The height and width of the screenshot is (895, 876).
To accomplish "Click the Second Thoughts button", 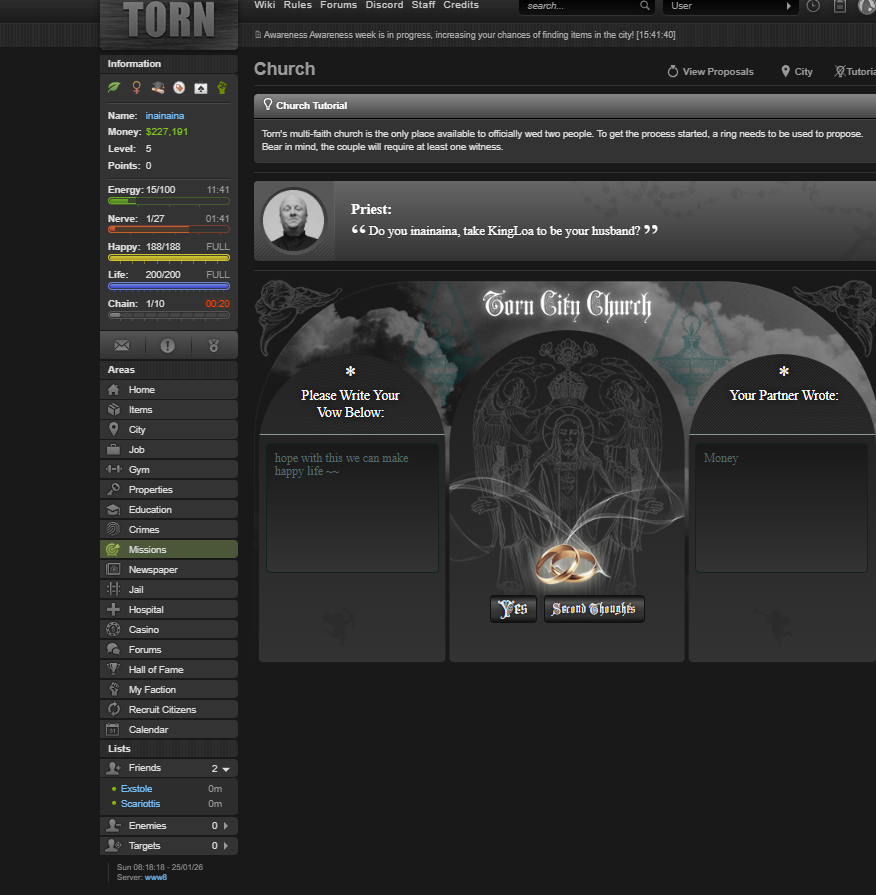I will coord(594,609).
